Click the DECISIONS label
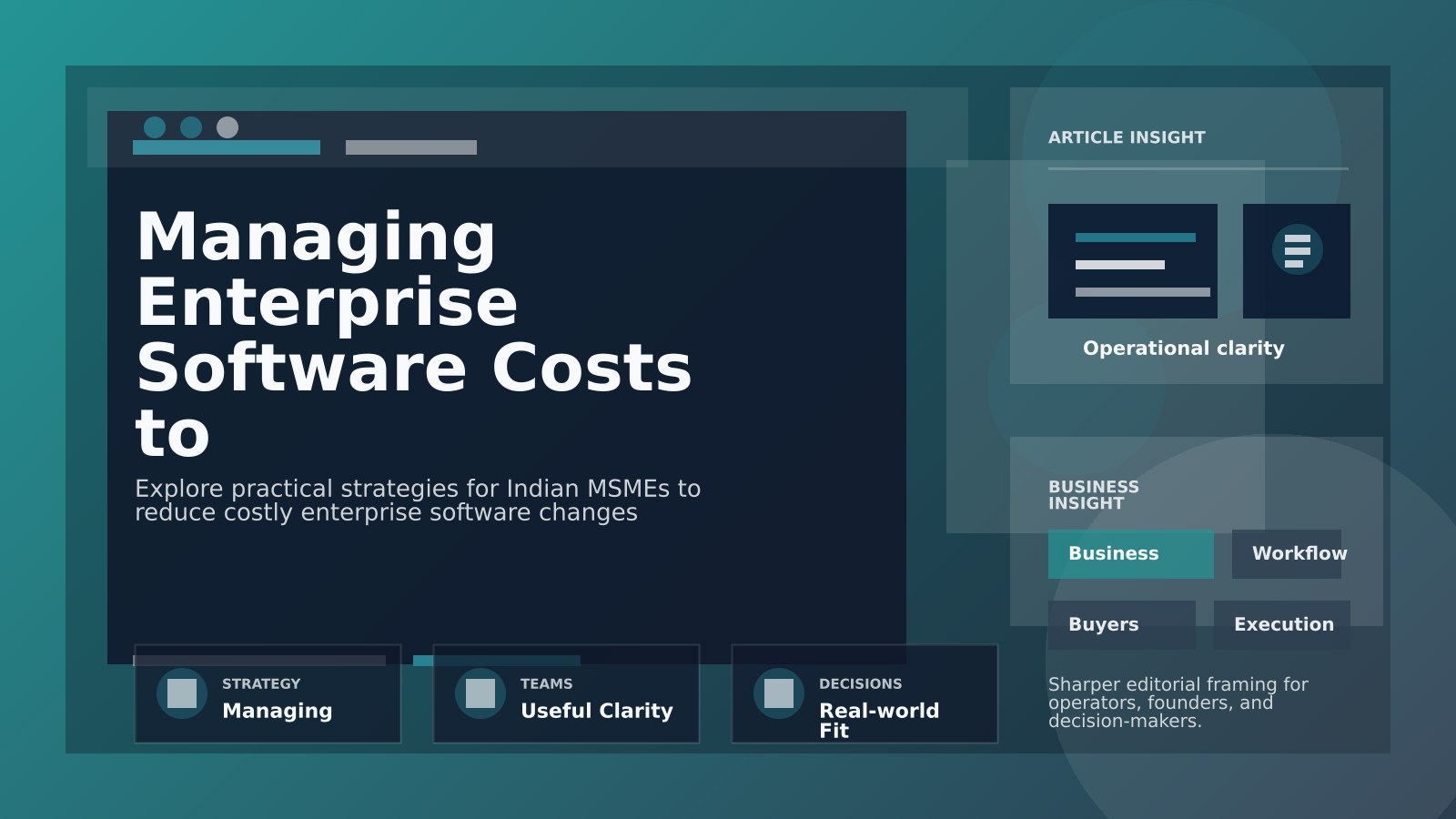Image resolution: width=1456 pixels, height=819 pixels. [861, 683]
